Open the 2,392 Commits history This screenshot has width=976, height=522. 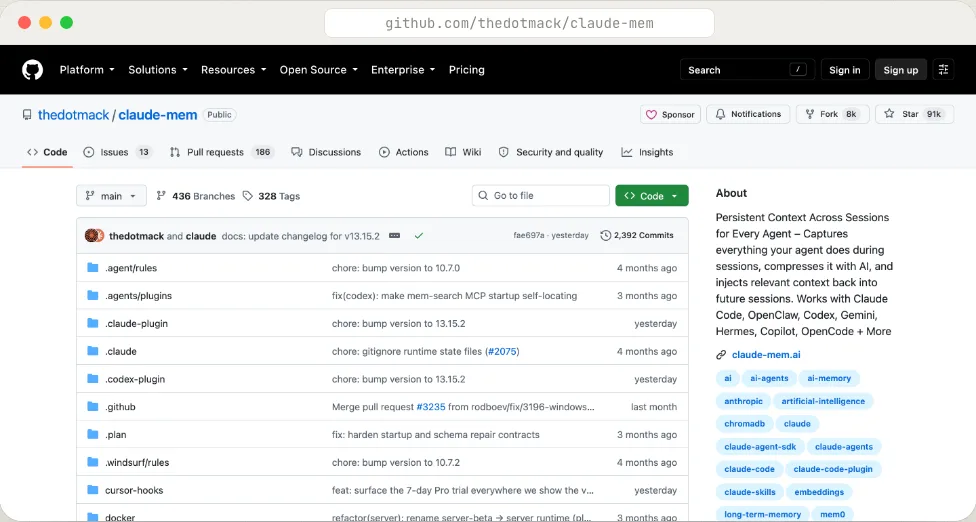(637, 235)
